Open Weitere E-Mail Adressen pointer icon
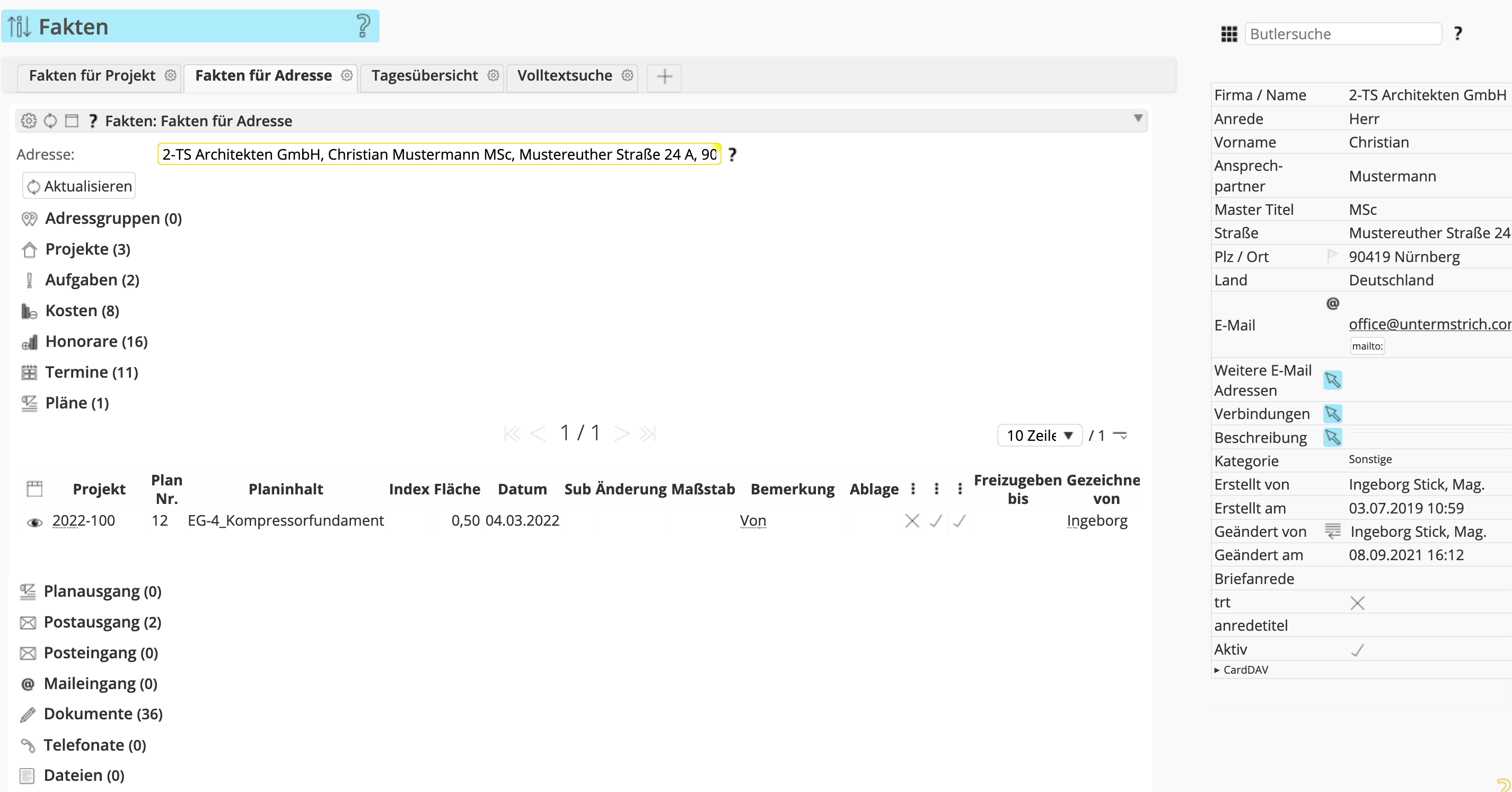The height and width of the screenshot is (792, 1512). (x=1332, y=380)
